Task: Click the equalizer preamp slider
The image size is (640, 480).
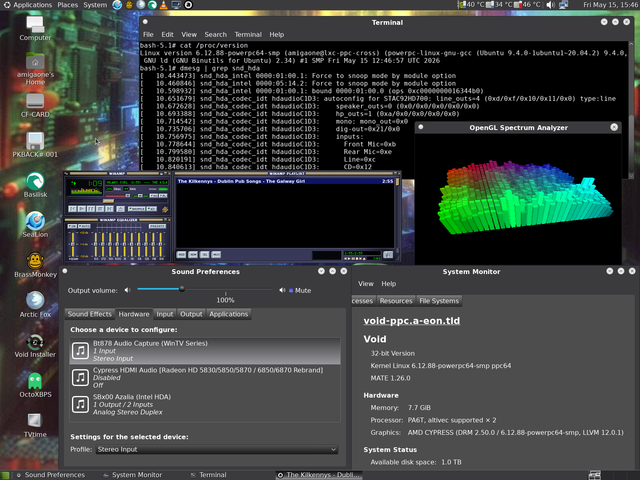Action: [x=73, y=244]
